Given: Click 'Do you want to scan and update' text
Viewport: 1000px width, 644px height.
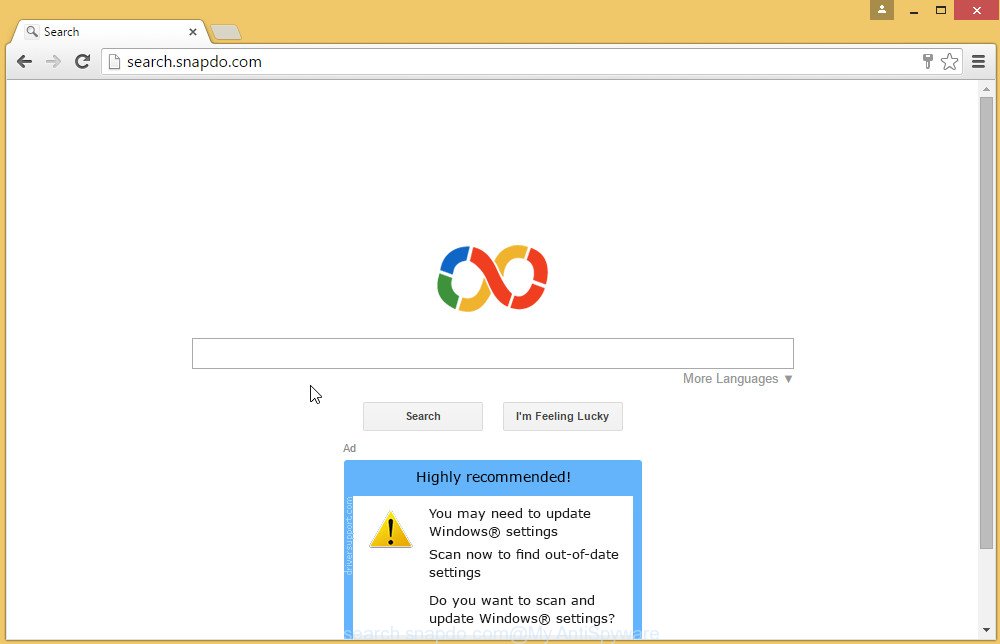Looking at the screenshot, I should click(522, 609).
